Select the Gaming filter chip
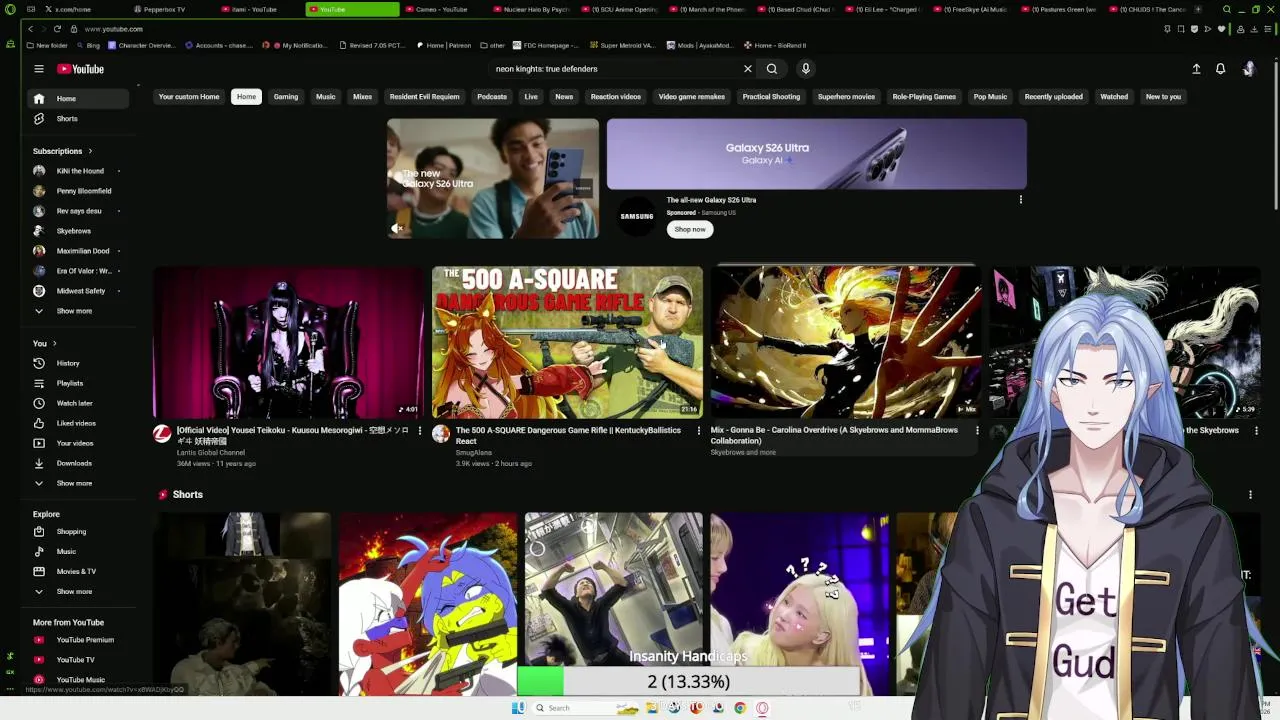The image size is (1280, 720). pyautogui.click(x=286, y=97)
